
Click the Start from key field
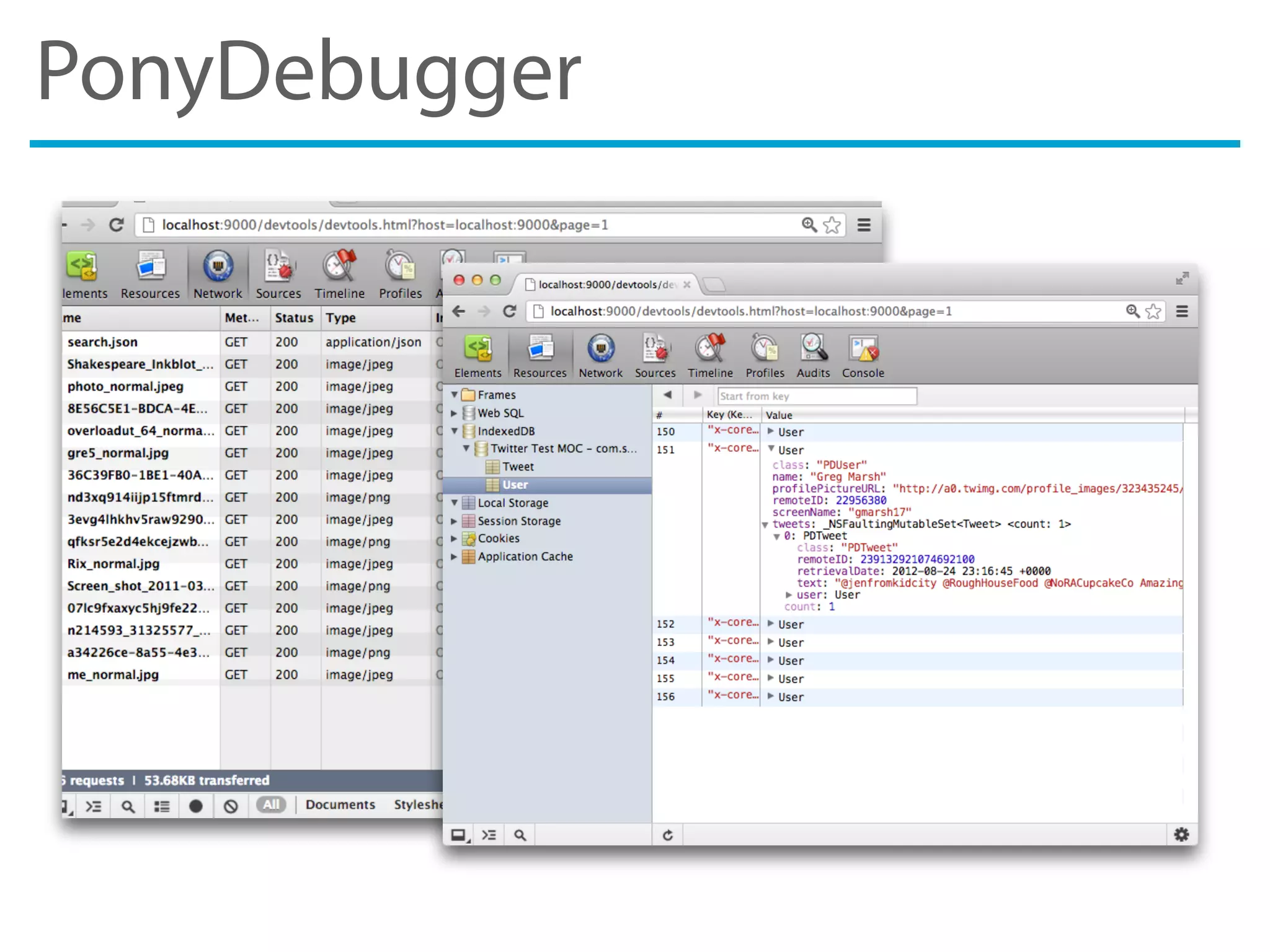point(817,396)
